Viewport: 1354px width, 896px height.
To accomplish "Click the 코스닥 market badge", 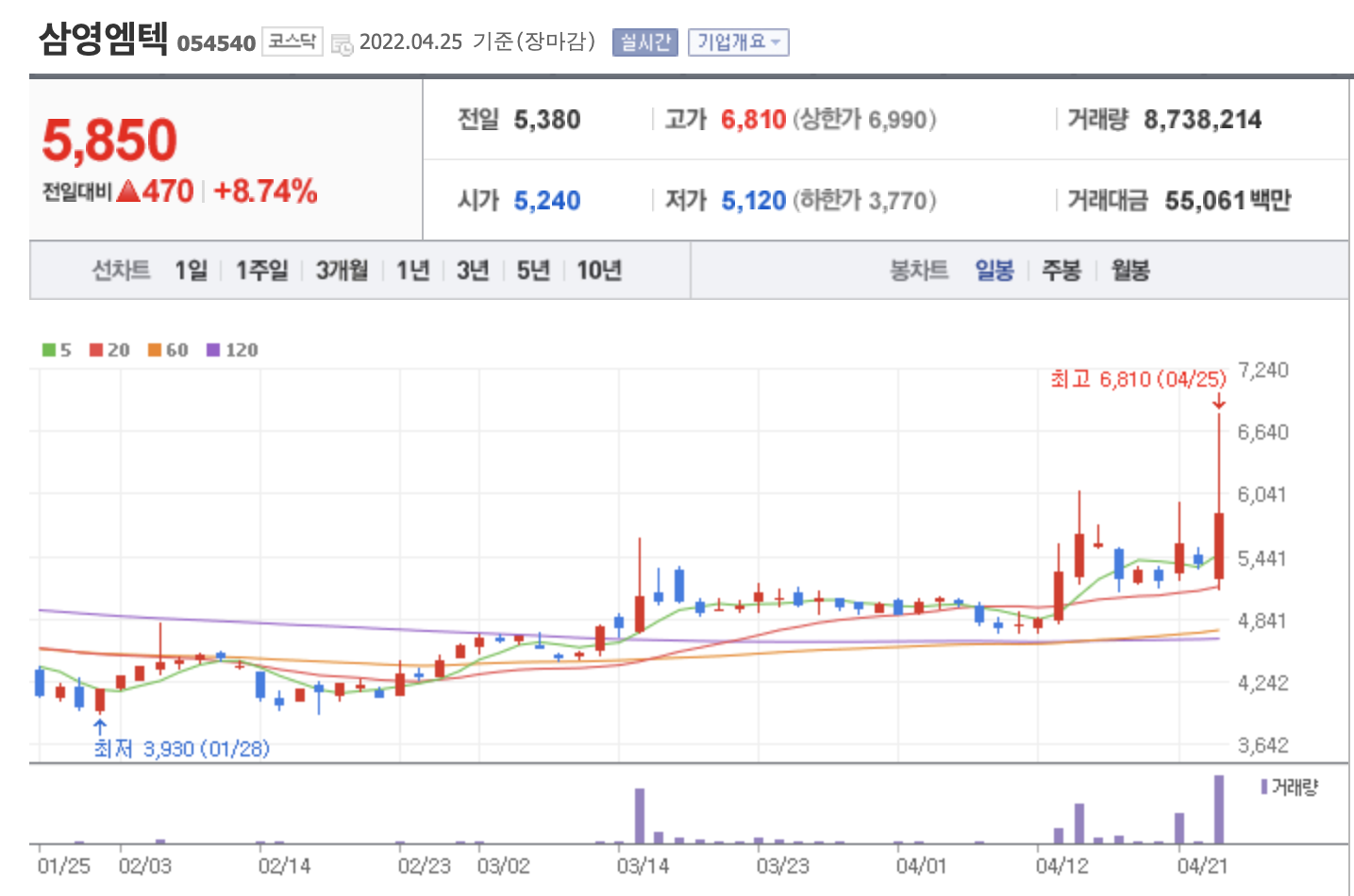I will (292, 41).
